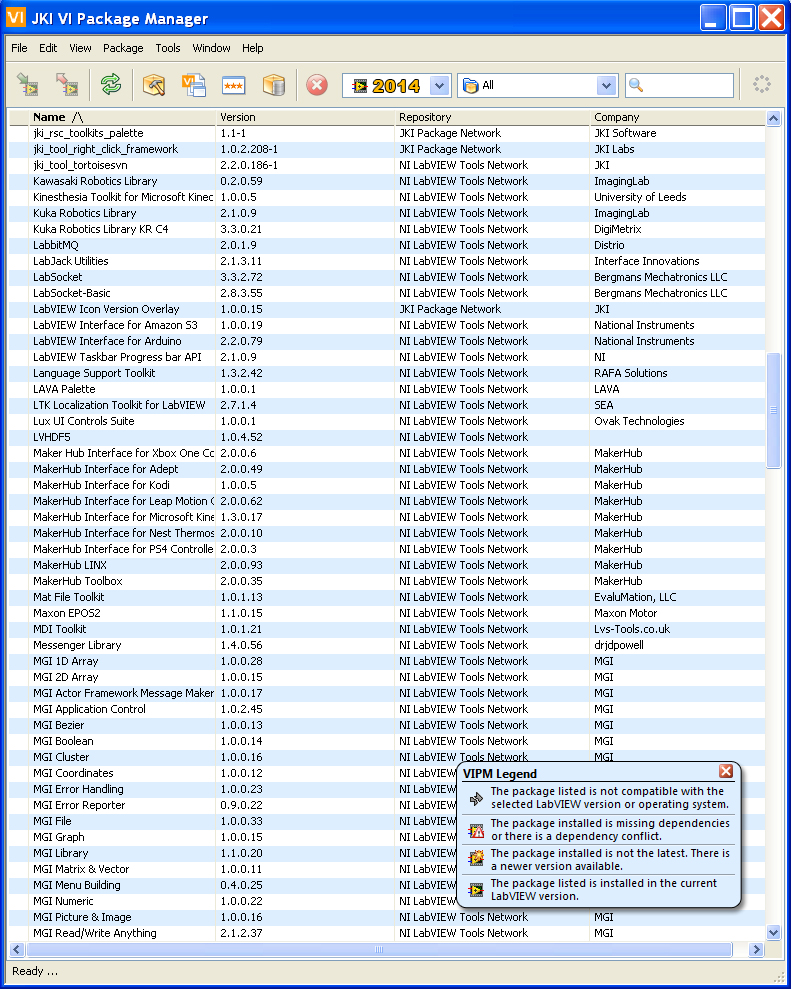
Task: Select the MGI Read/Write Anything package
Action: pos(94,933)
